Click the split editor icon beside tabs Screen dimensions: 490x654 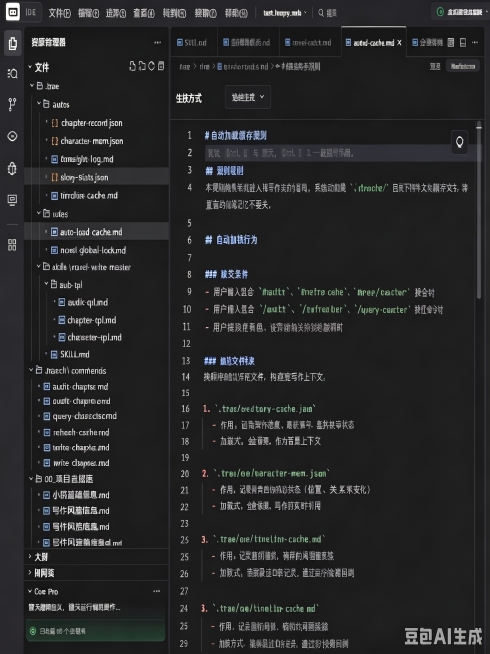point(462,43)
